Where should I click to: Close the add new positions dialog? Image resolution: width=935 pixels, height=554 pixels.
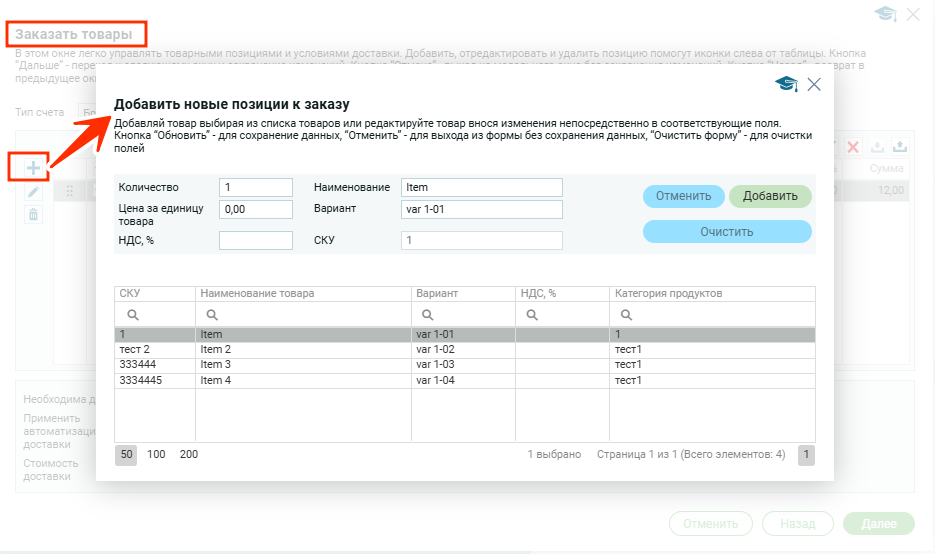pyautogui.click(x=814, y=85)
